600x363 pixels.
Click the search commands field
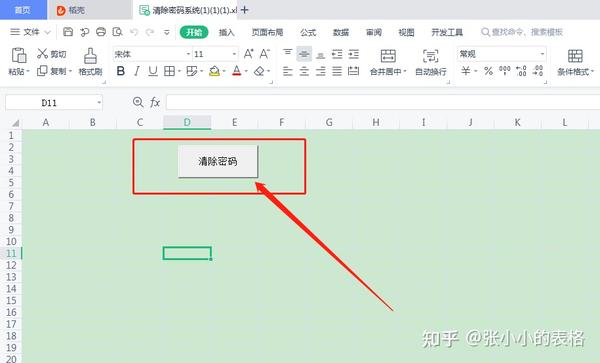(522, 32)
